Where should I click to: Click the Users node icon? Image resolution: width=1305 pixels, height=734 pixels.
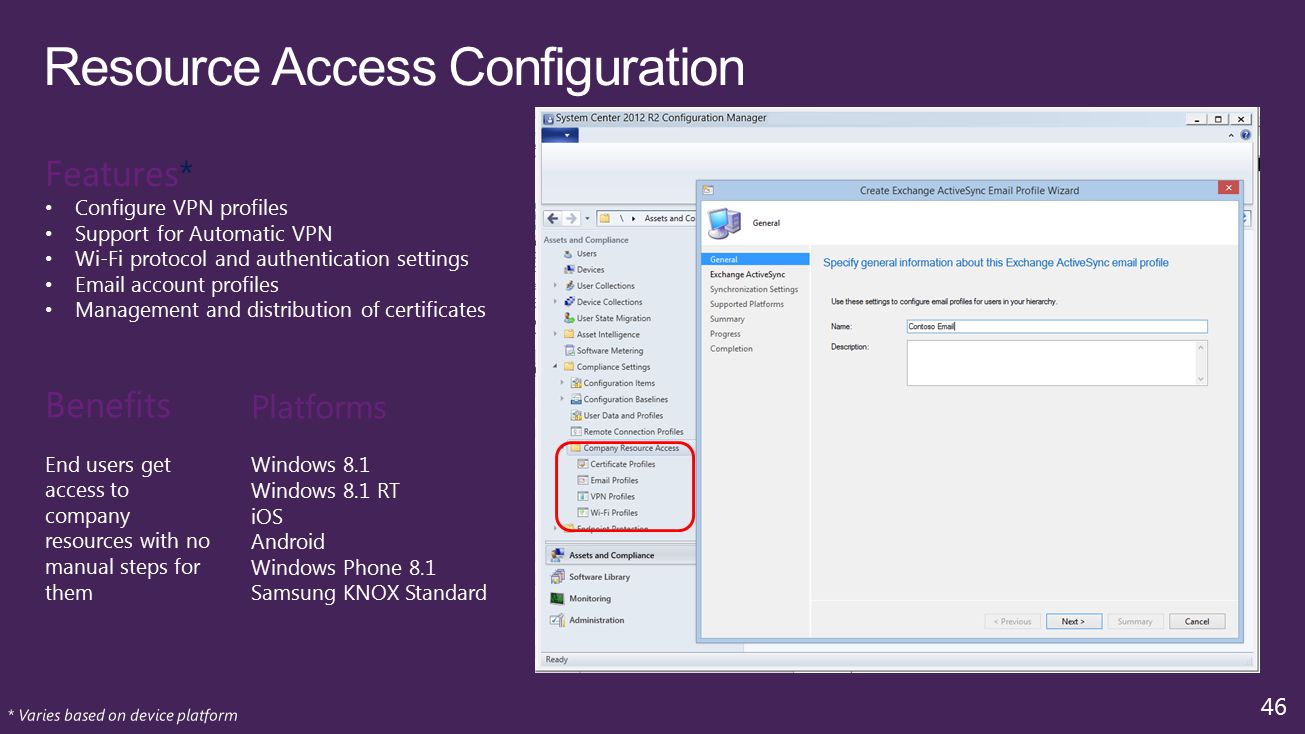(x=569, y=254)
